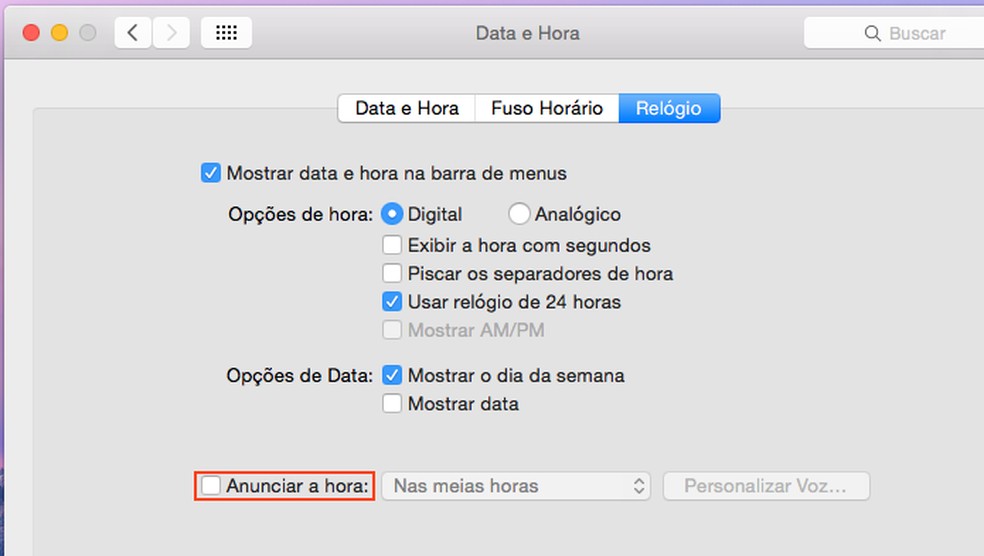
Task: Switch to the Data e Hora tab
Action: point(407,108)
